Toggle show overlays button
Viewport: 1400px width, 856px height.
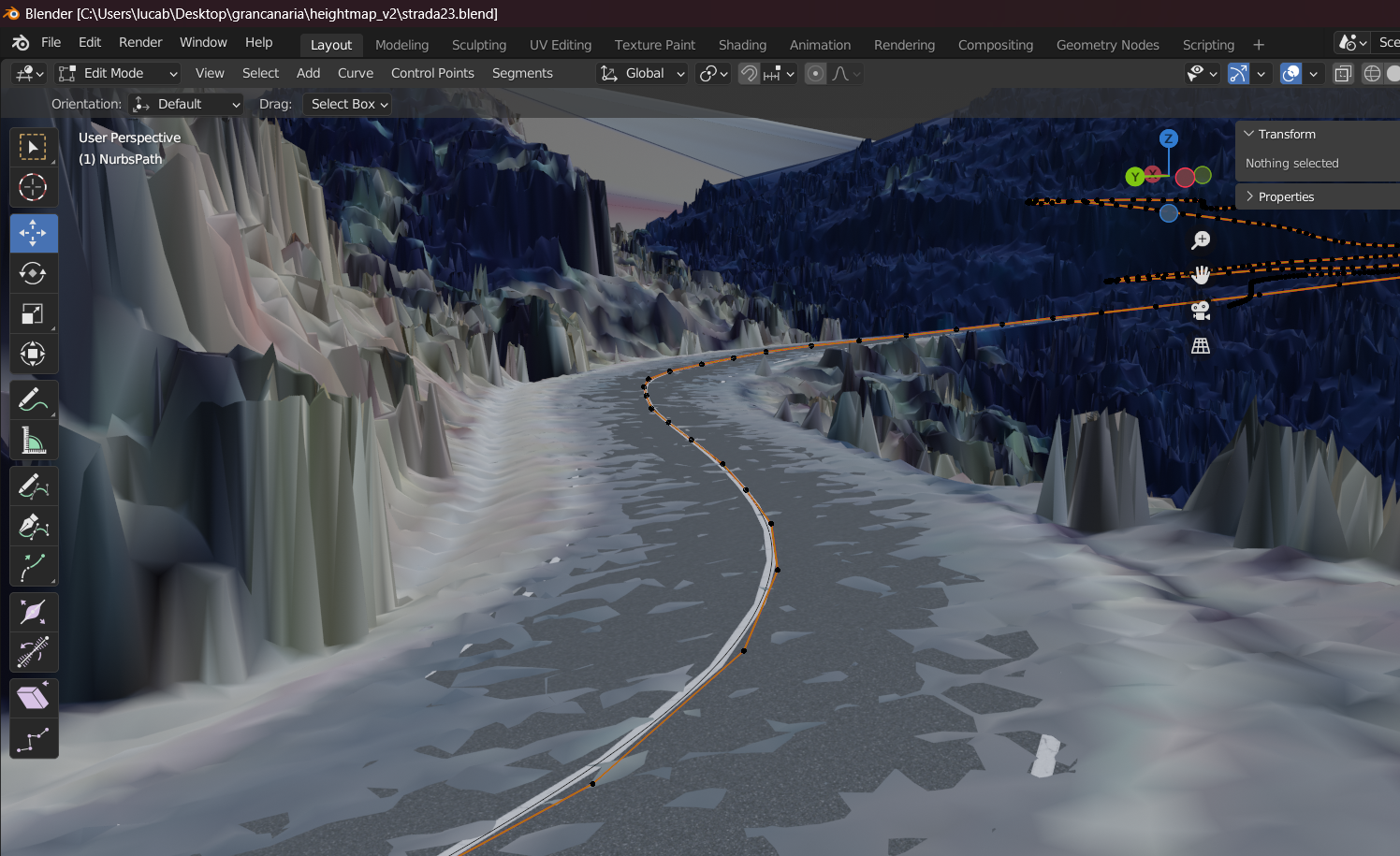(x=1291, y=74)
